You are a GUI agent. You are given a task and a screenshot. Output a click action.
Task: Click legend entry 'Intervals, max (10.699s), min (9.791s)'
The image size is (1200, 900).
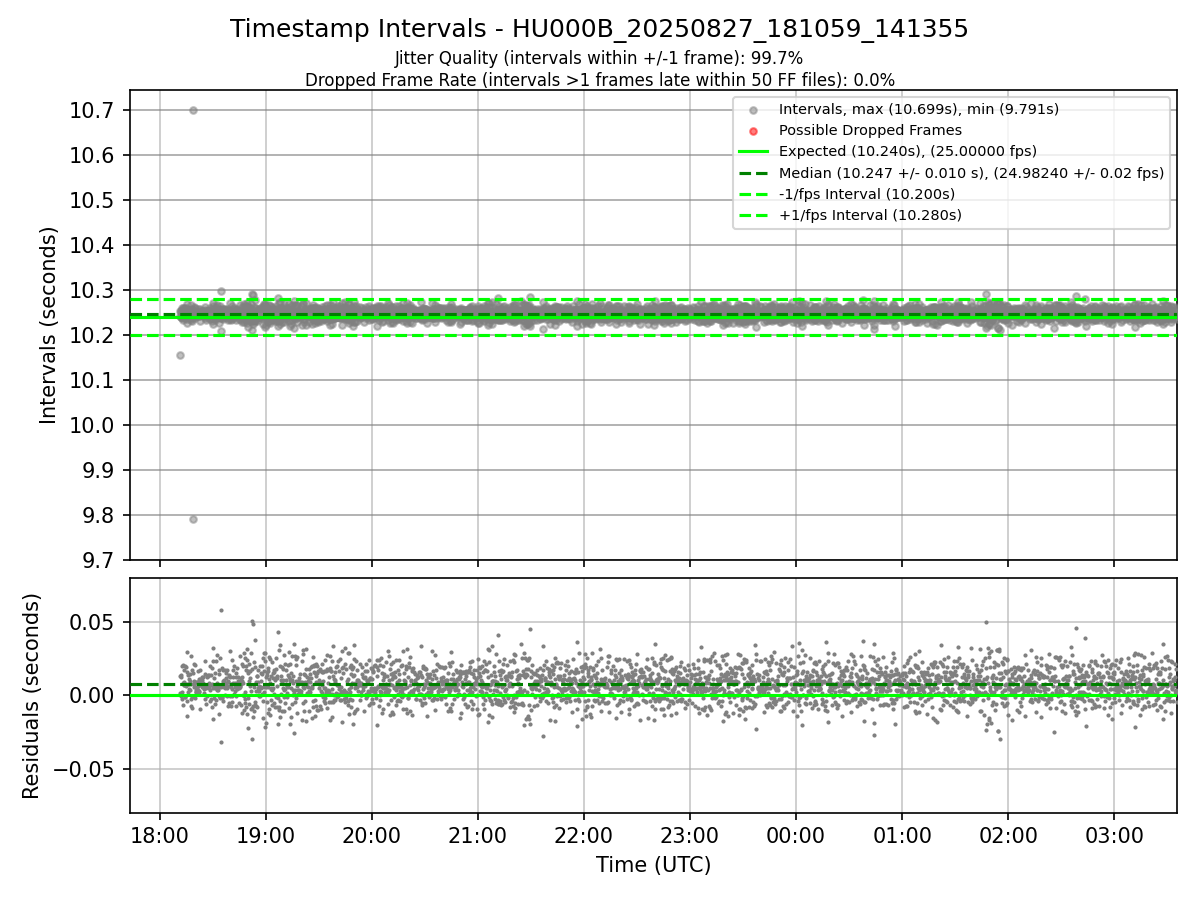918,109
